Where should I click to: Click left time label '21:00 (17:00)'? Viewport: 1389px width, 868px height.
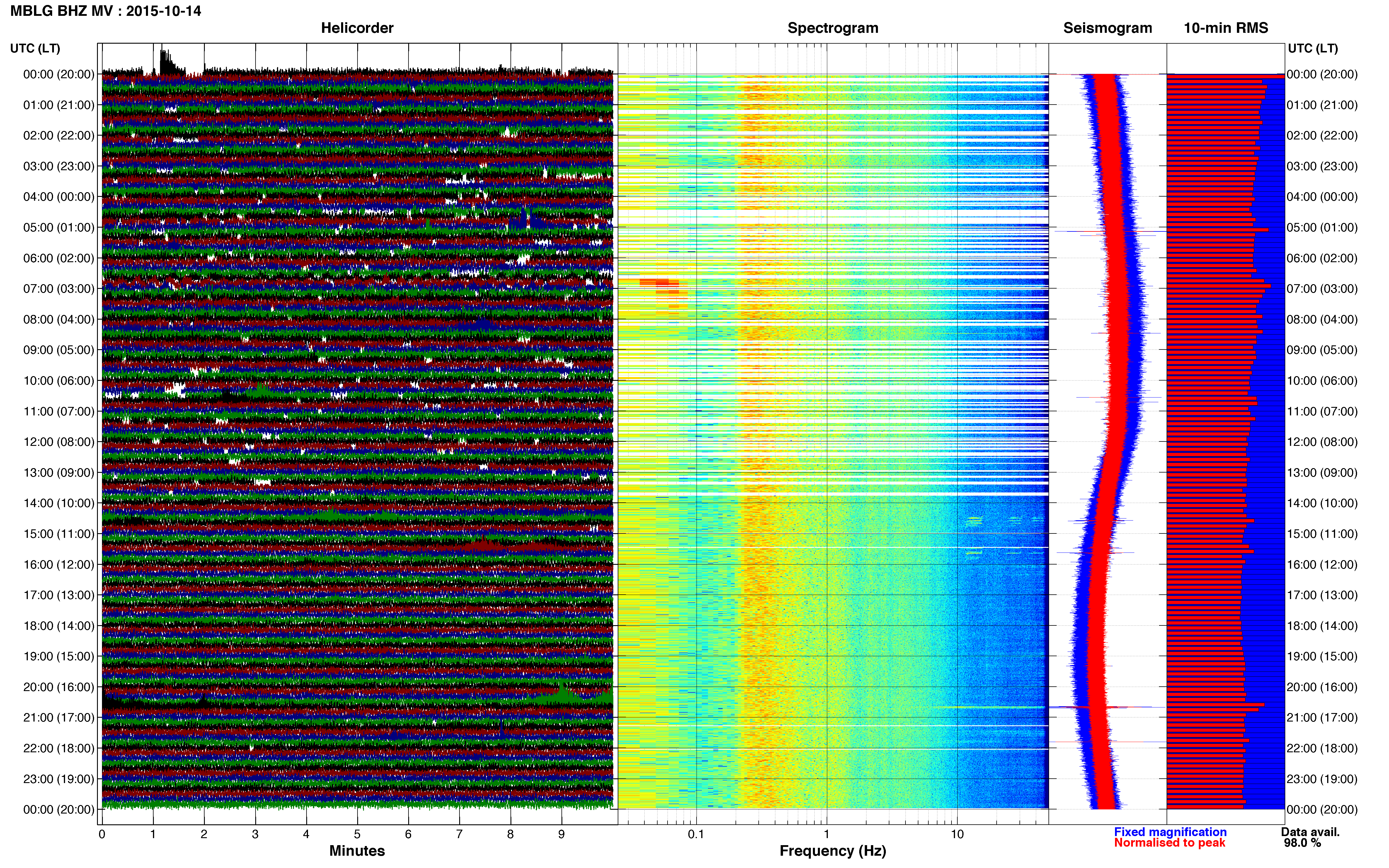coord(59,718)
